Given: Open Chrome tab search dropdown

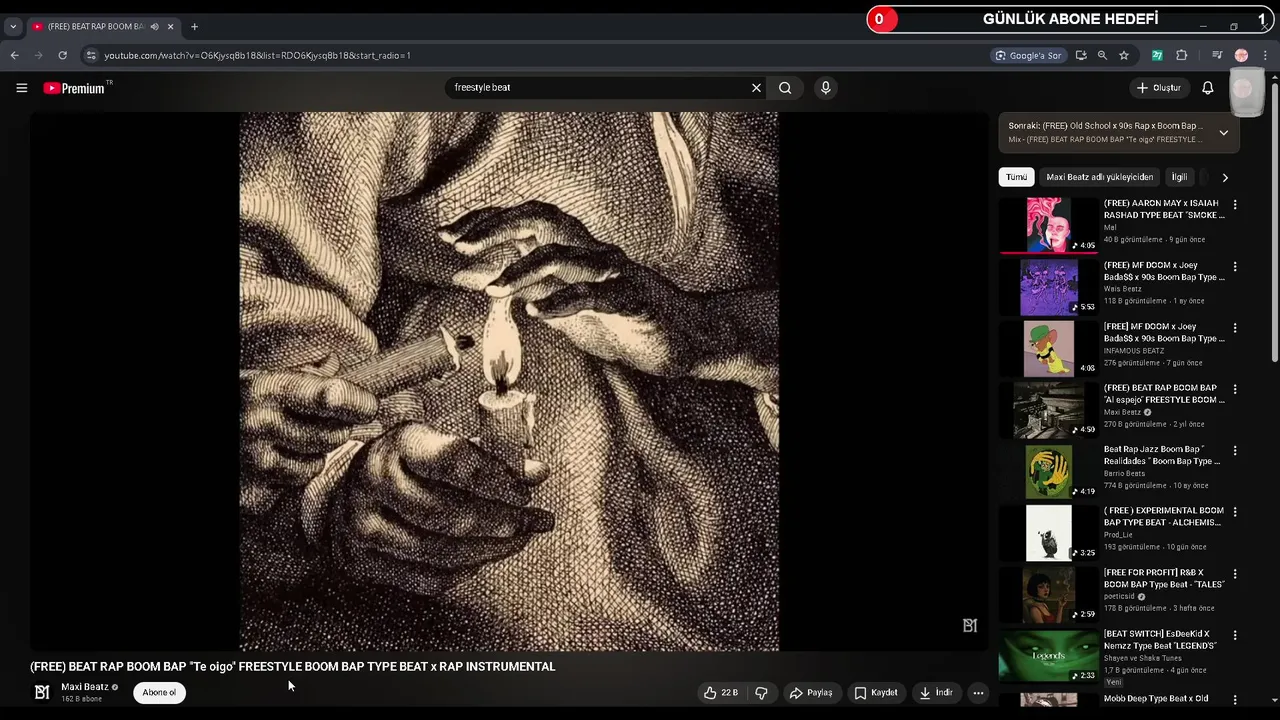Looking at the screenshot, I should tap(13, 26).
